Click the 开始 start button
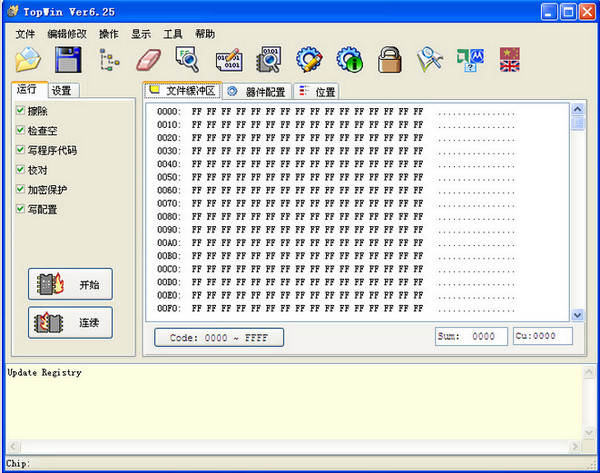 point(70,284)
